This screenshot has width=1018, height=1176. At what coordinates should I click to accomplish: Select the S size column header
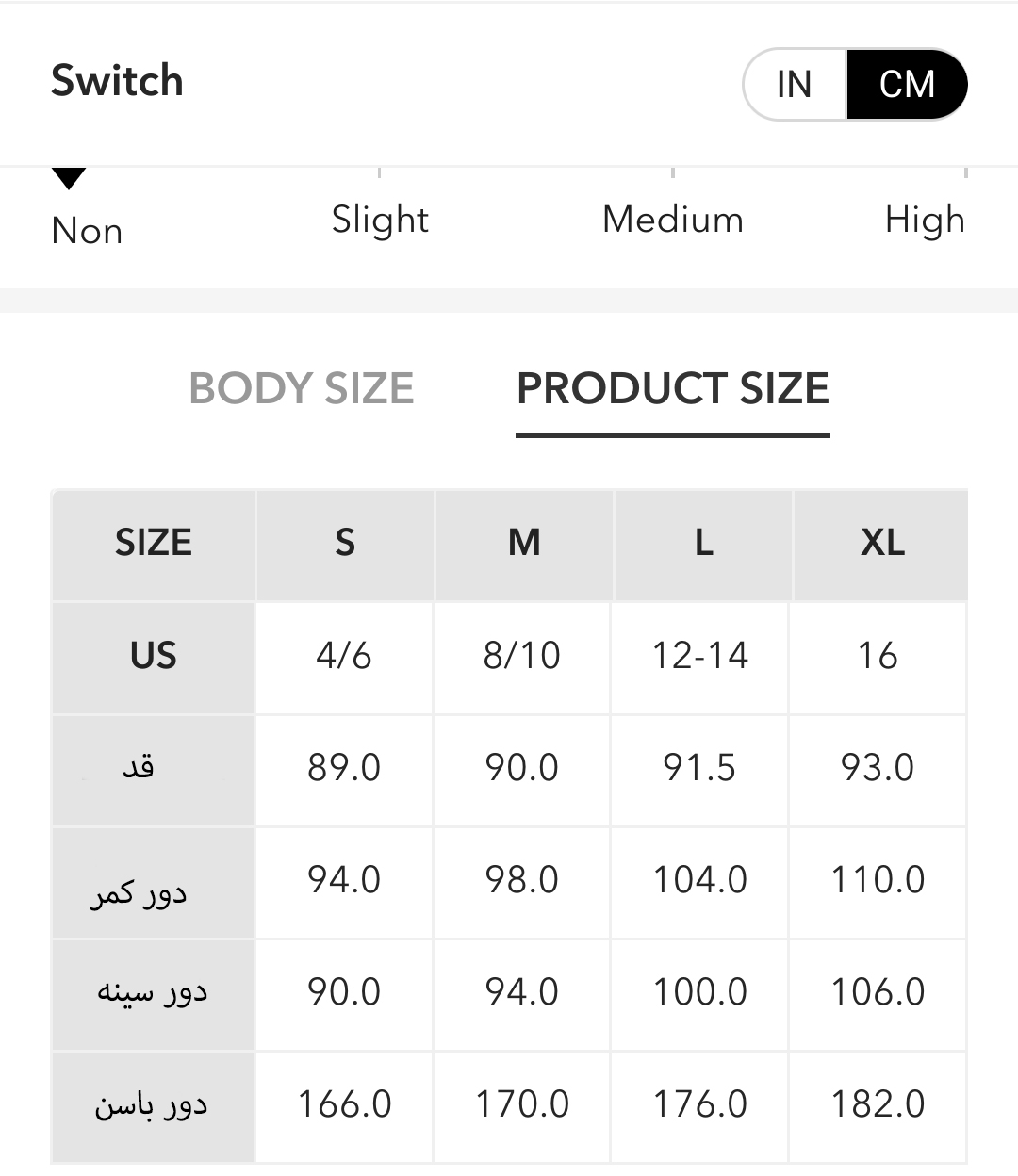pos(345,543)
